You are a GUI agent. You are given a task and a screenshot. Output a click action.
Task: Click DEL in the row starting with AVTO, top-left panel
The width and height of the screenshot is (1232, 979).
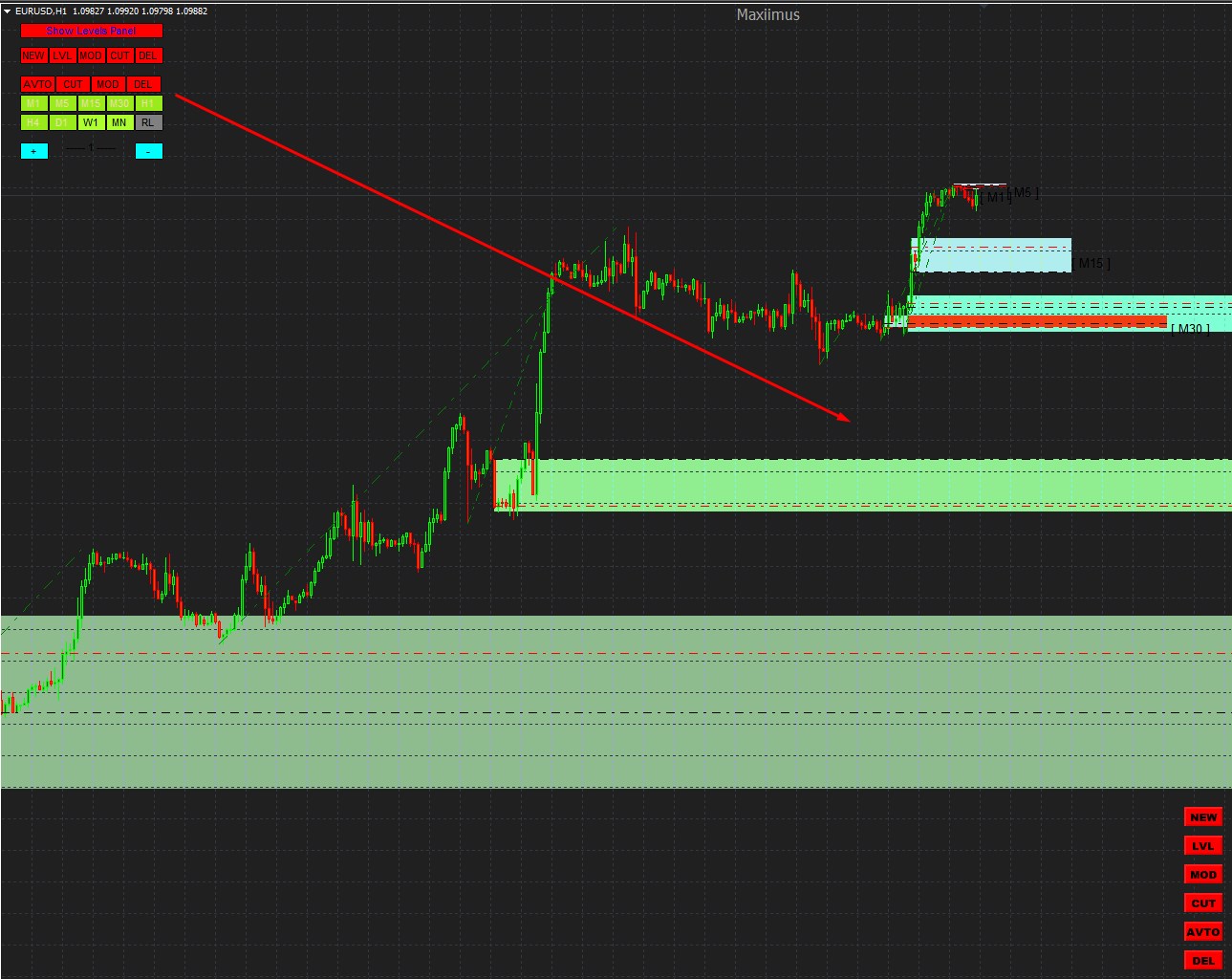click(144, 84)
